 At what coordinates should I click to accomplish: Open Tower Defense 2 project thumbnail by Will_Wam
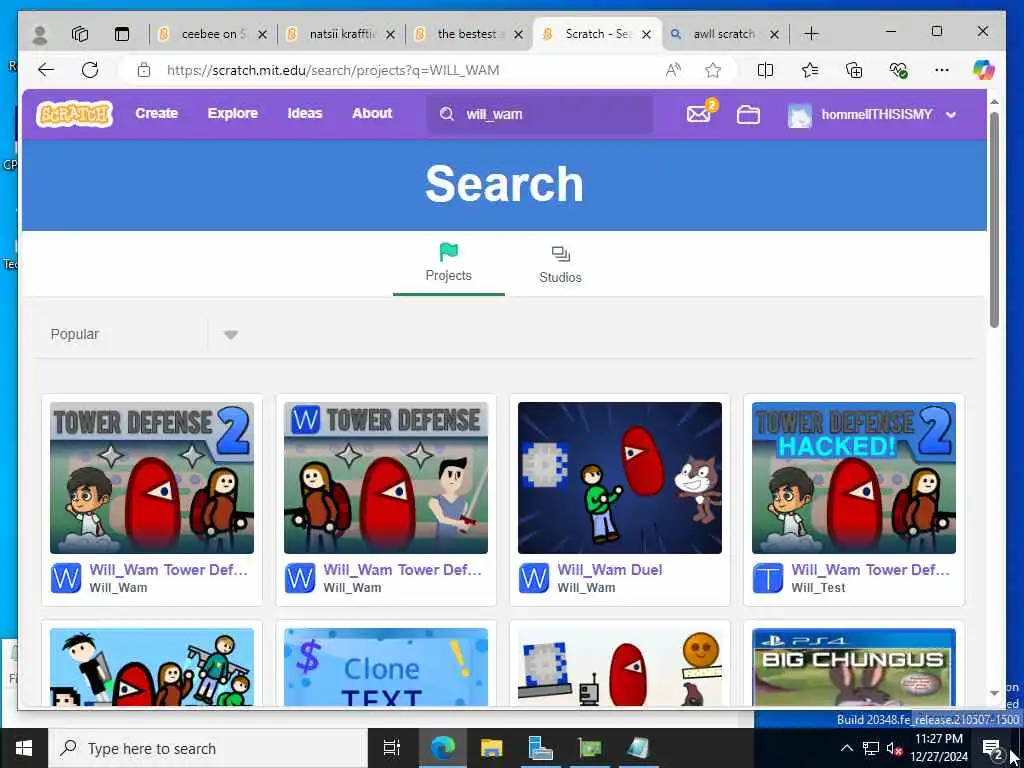coord(152,477)
